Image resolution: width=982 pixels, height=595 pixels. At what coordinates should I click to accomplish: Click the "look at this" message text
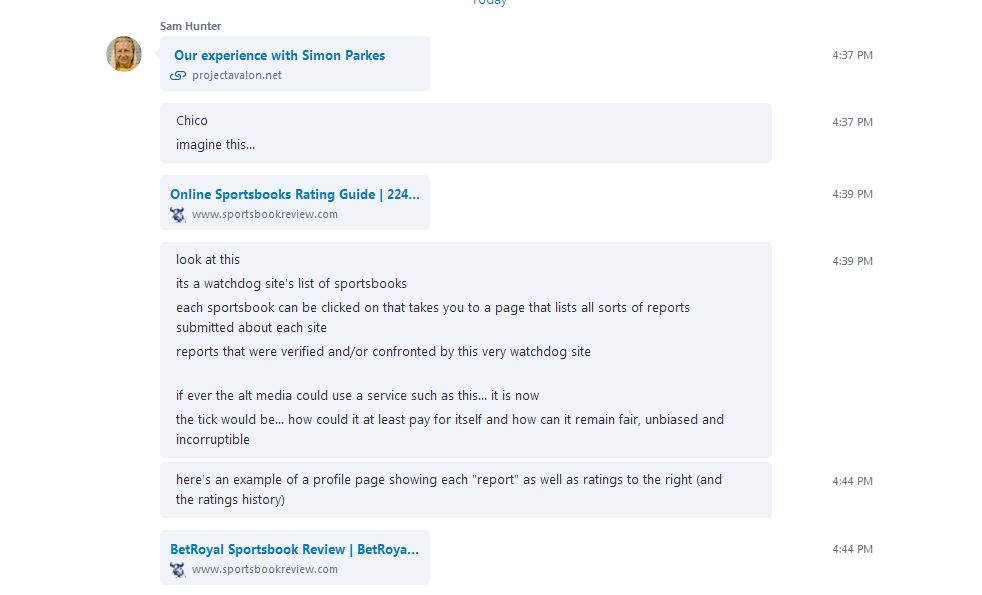pos(208,260)
